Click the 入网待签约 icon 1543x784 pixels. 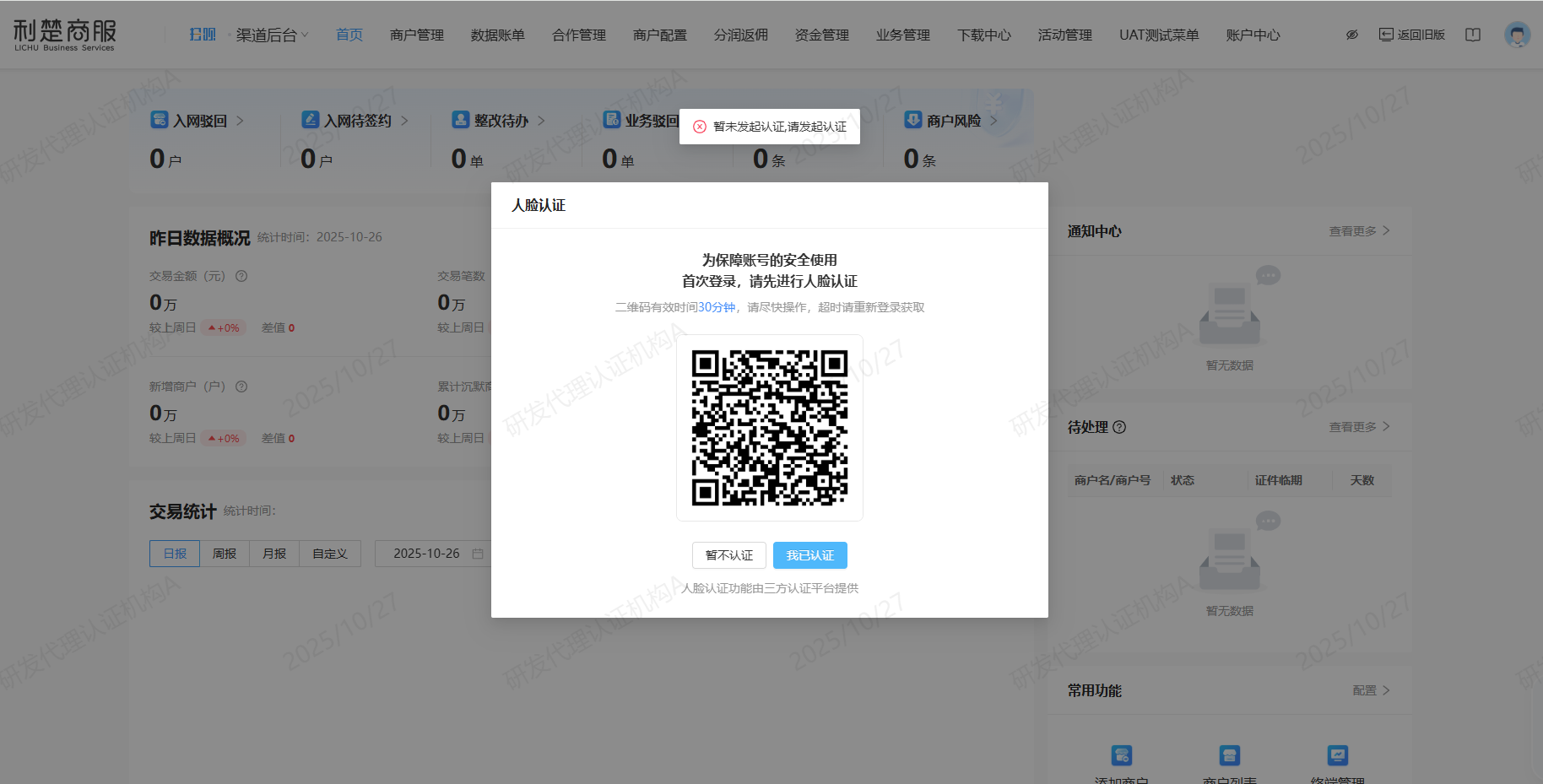click(311, 120)
